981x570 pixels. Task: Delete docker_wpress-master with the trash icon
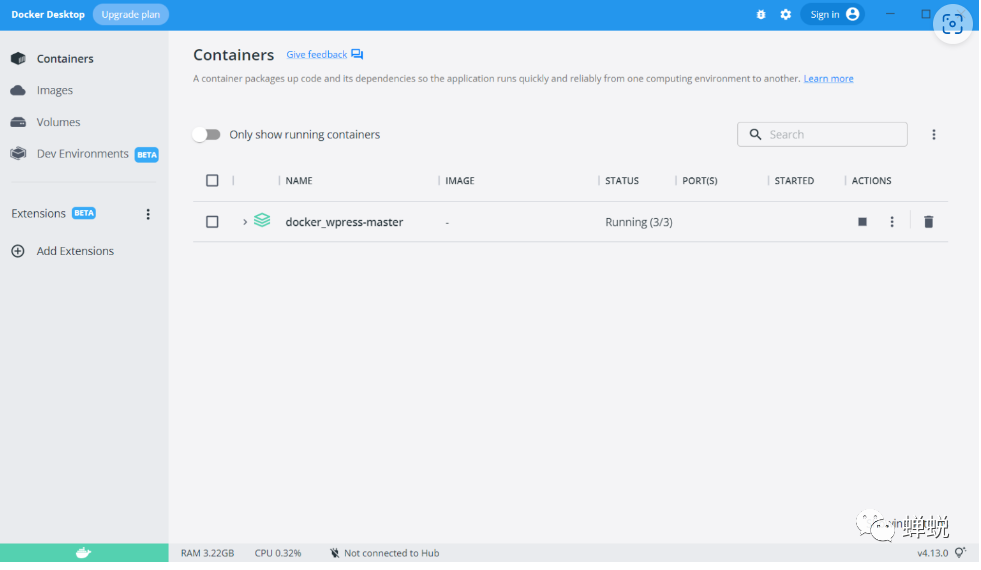928,222
